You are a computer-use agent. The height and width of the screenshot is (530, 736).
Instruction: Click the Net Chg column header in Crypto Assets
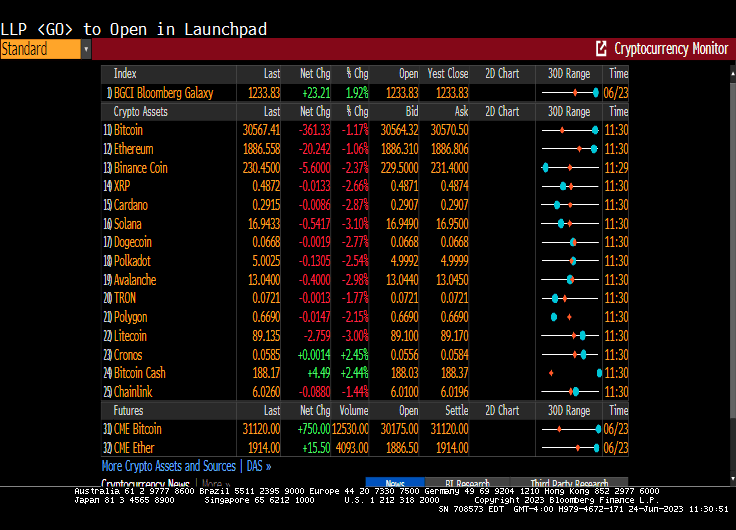coord(315,112)
